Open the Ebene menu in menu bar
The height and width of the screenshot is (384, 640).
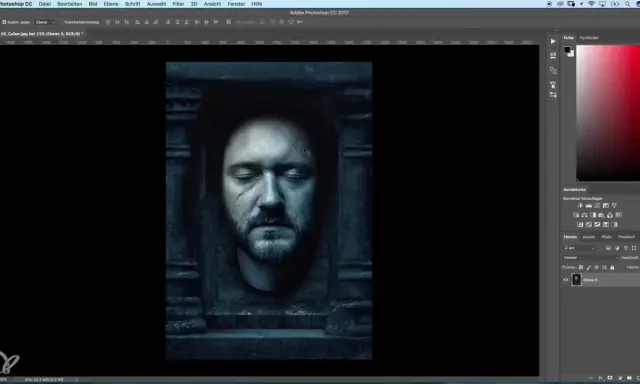(111, 4)
